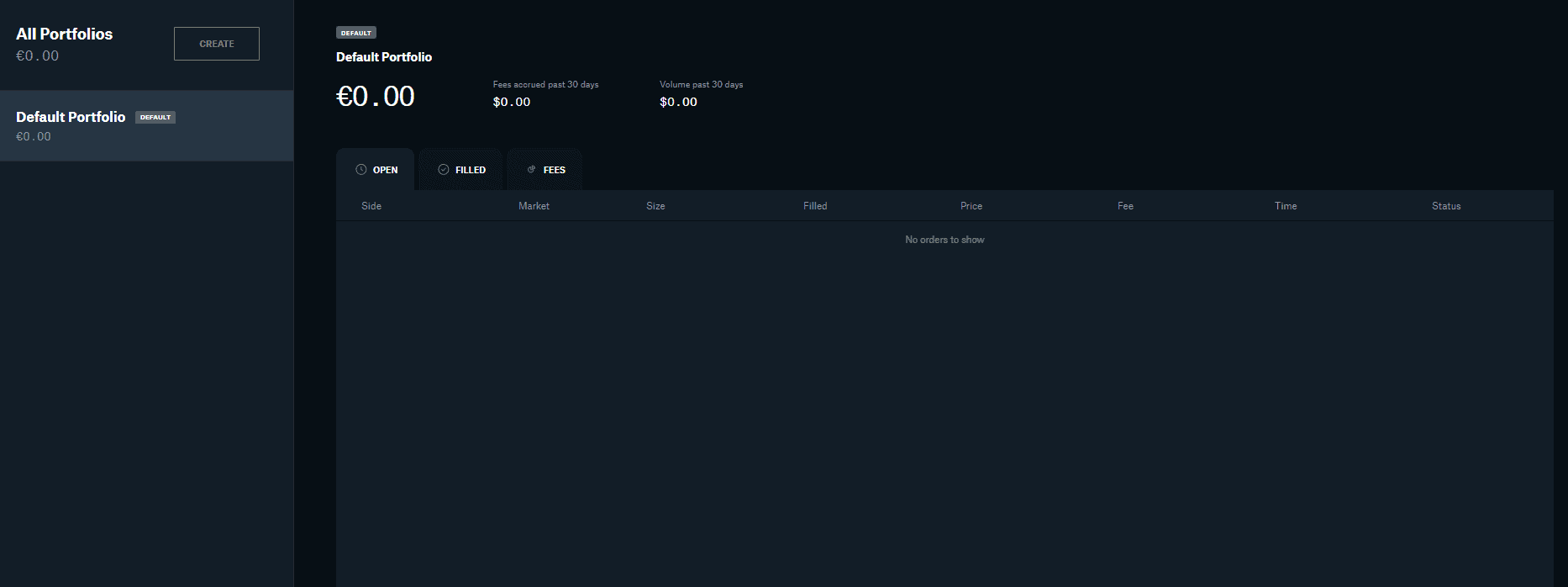Click the All Portfolios heading

[65, 34]
